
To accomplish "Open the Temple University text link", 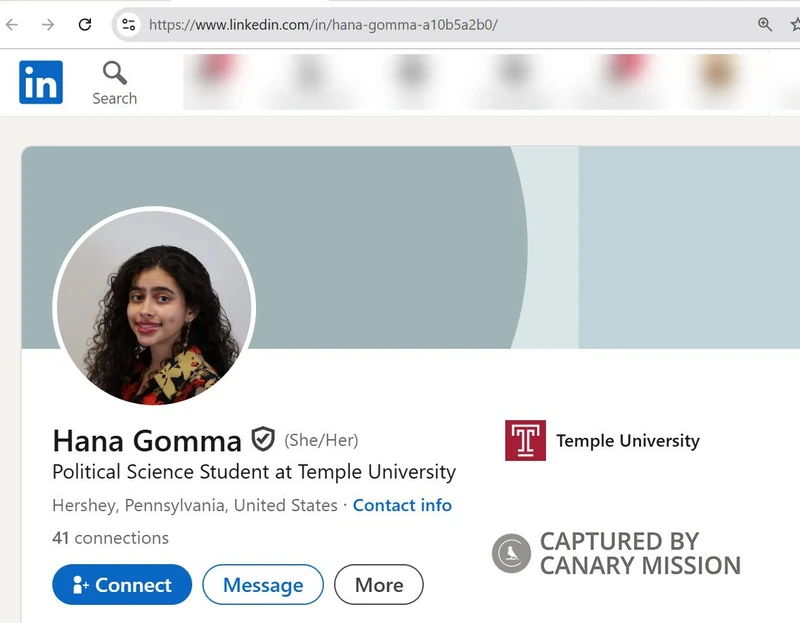I will point(627,441).
